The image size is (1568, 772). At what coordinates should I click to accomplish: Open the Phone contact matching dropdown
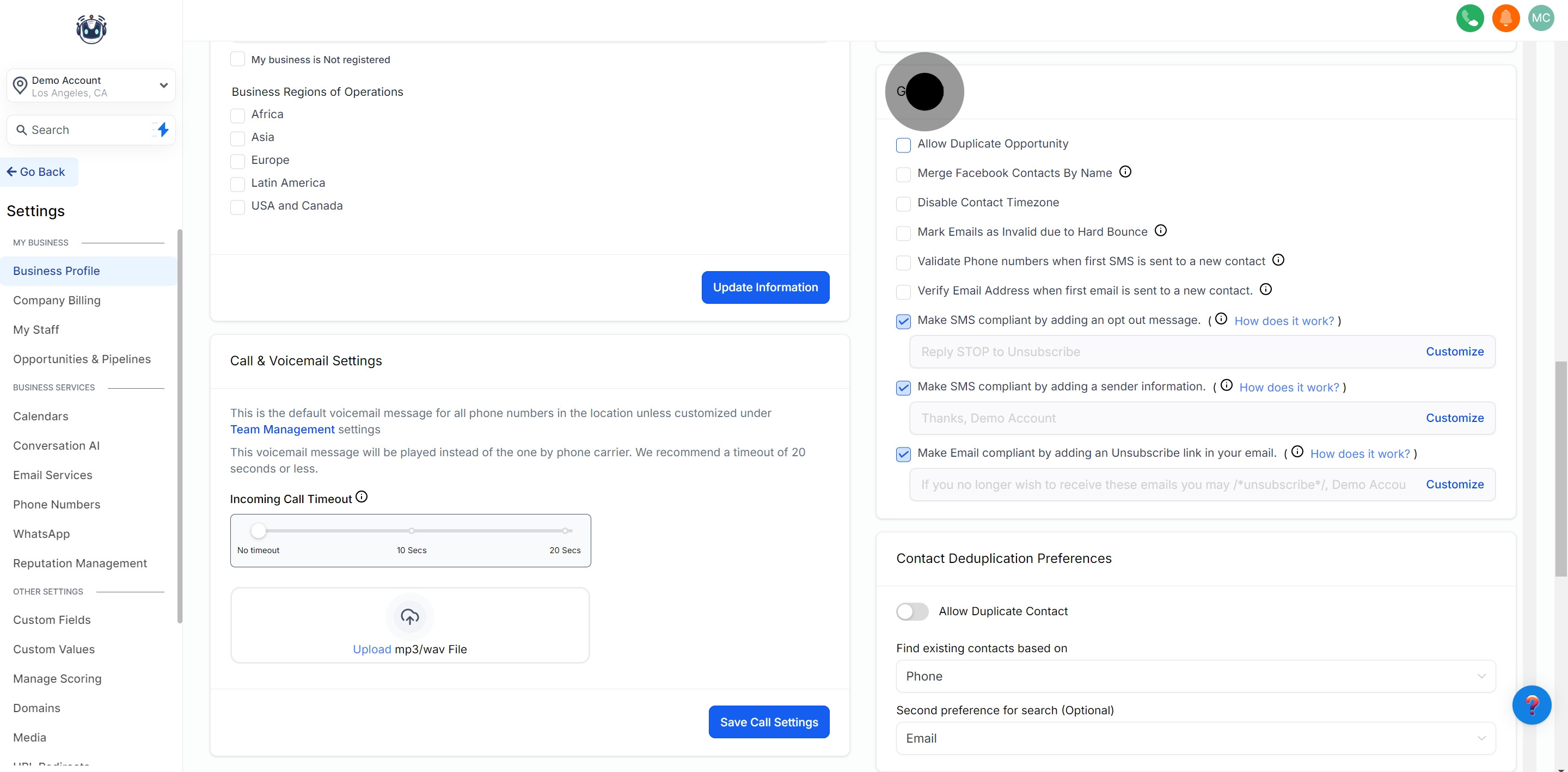1195,676
